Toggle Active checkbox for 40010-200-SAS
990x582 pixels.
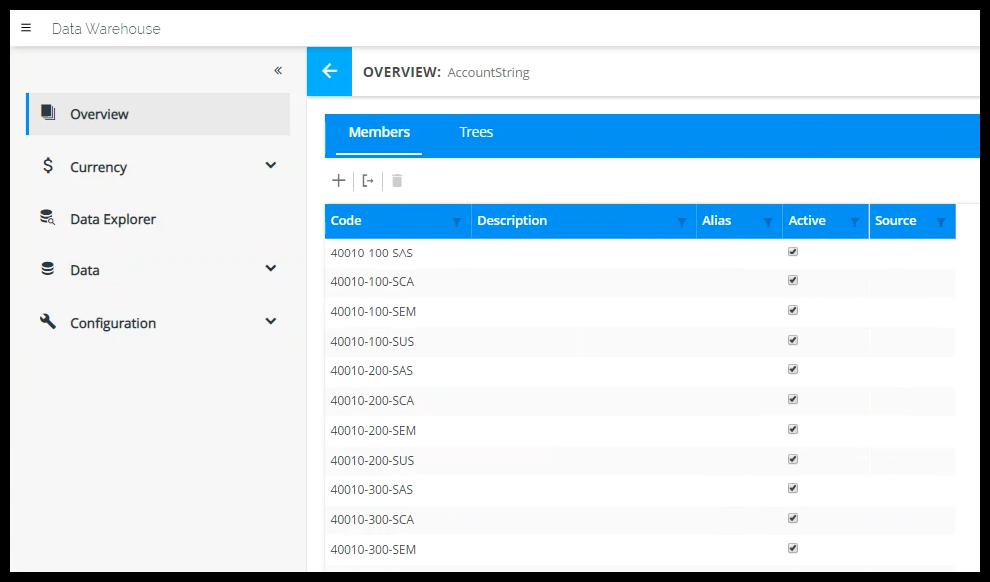coord(793,370)
